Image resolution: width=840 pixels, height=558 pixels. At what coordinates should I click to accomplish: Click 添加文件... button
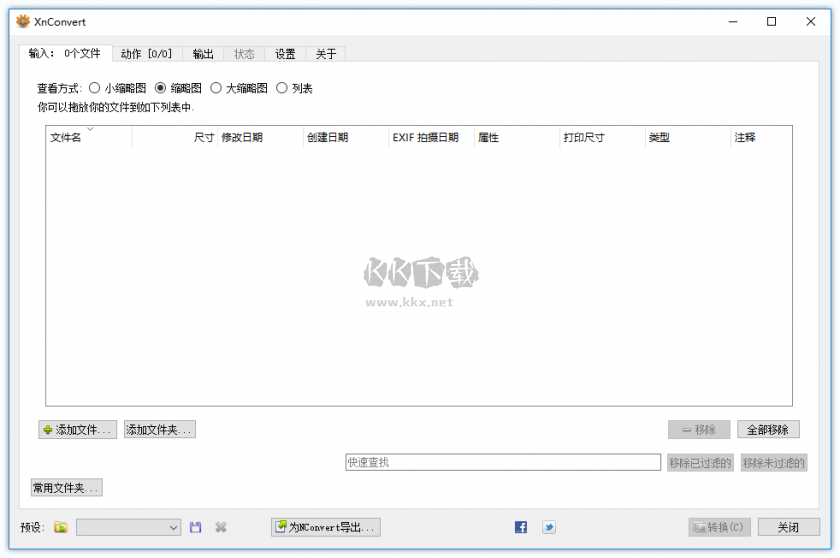tap(78, 429)
